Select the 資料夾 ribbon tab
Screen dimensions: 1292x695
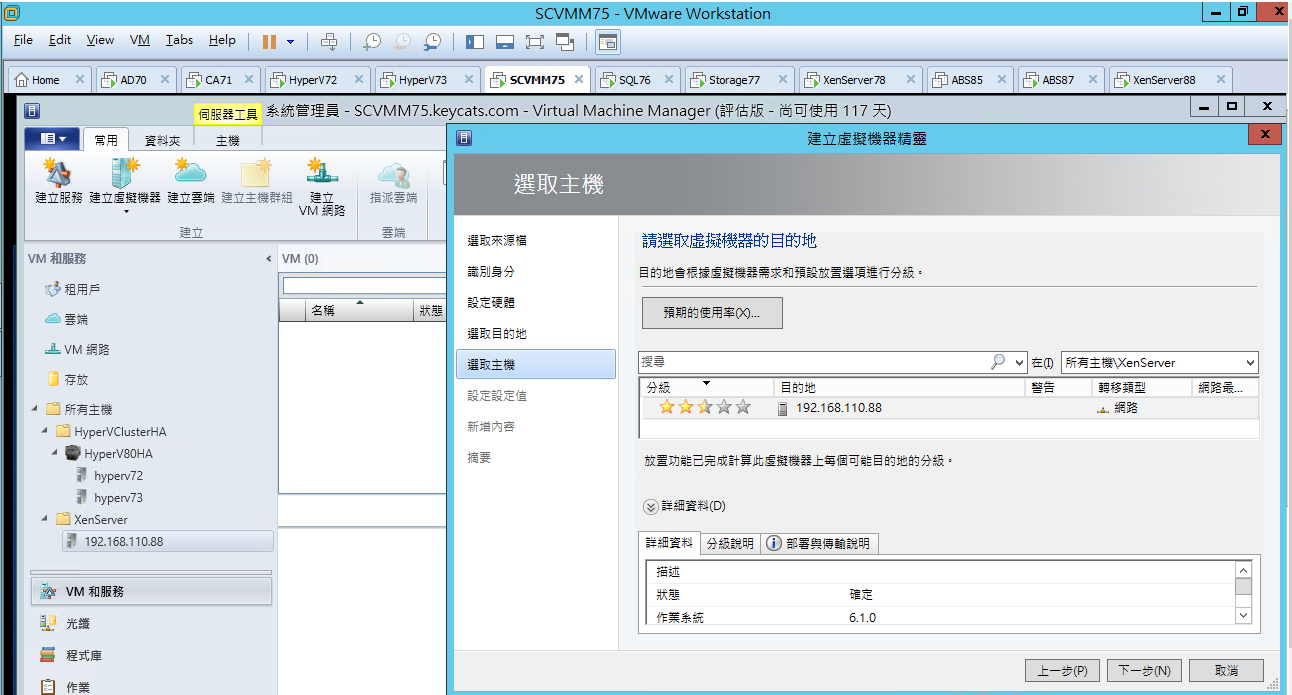coord(162,141)
